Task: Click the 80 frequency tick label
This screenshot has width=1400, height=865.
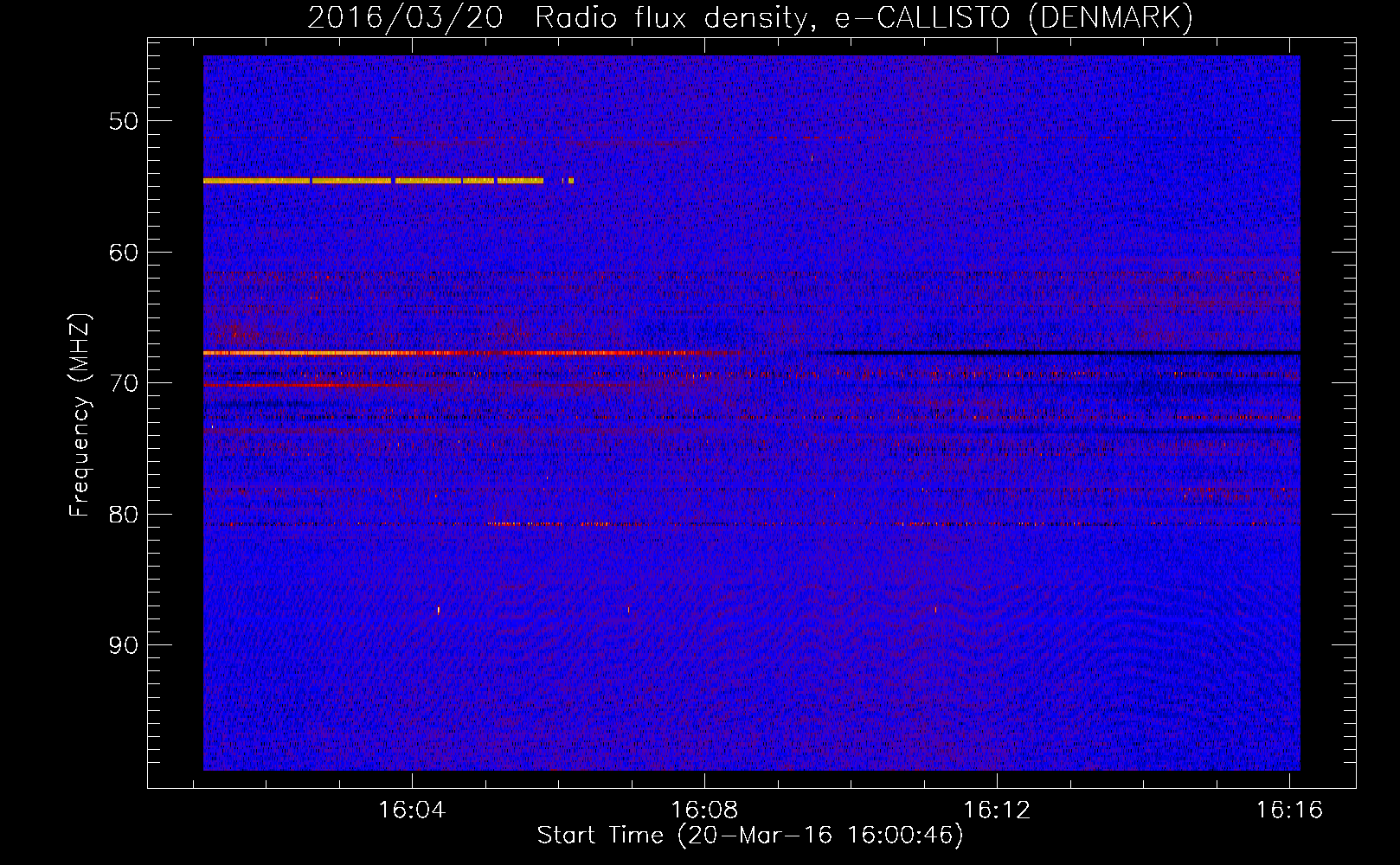Action: point(124,515)
